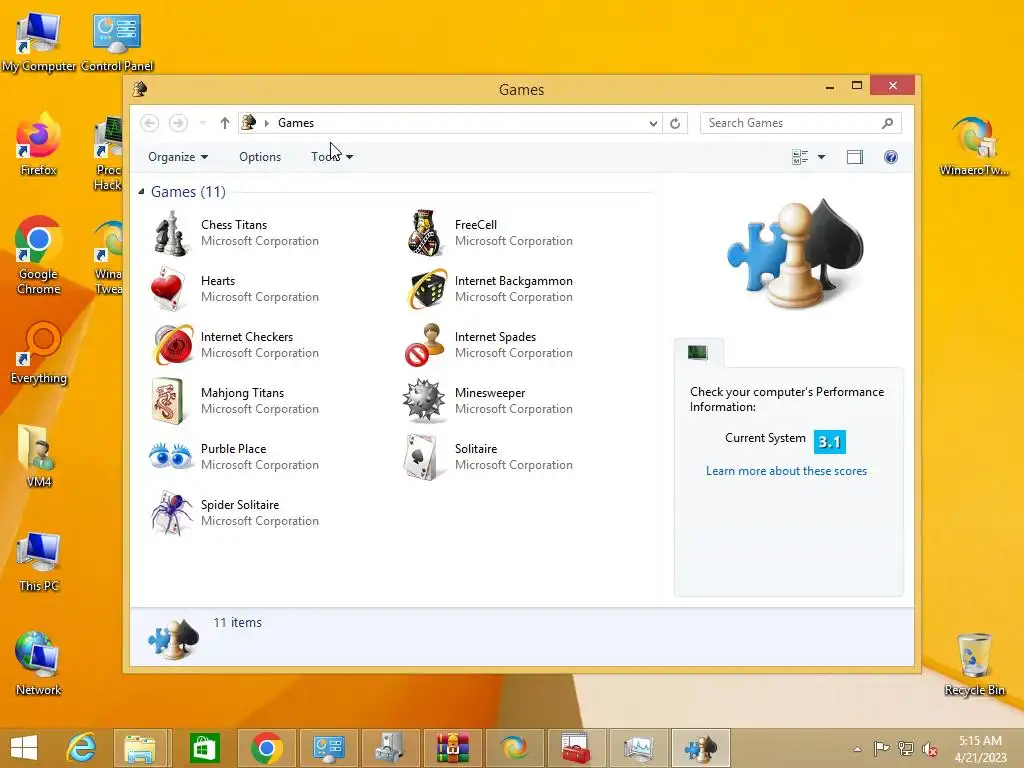
Task: Open WinaeroTweaker desktop shortcut
Action: click(974, 146)
